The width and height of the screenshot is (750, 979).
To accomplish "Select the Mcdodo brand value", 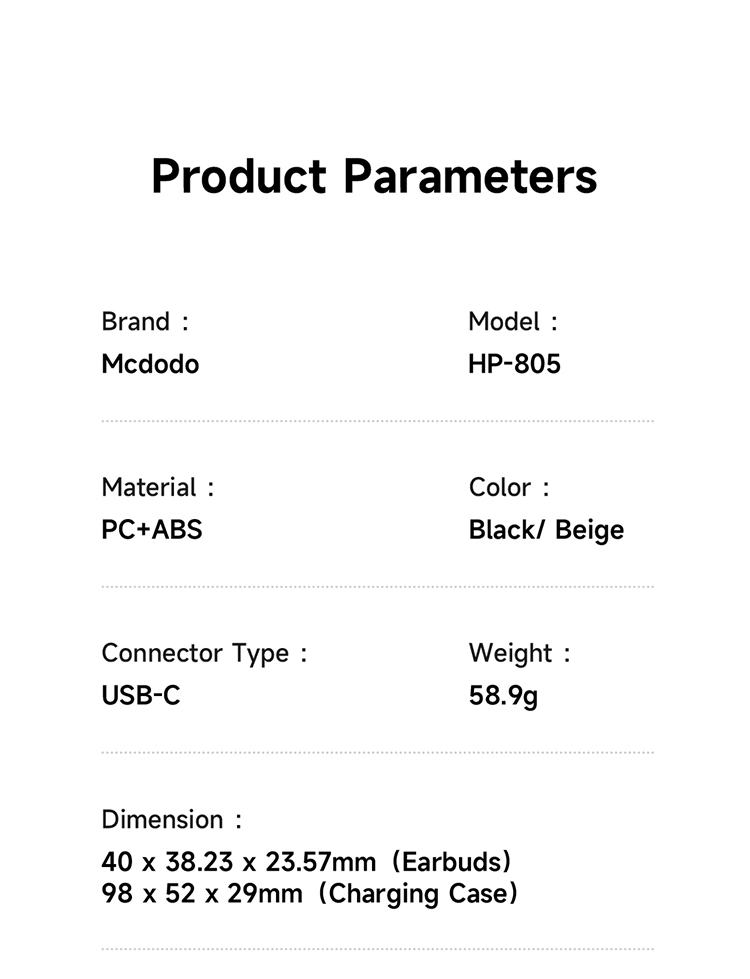I will (x=150, y=364).
